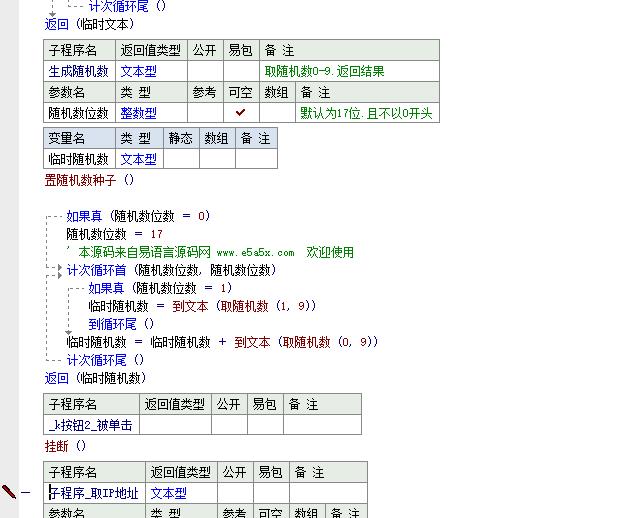
Task: Click the 计次循环首 loop start line
Action: (171, 270)
